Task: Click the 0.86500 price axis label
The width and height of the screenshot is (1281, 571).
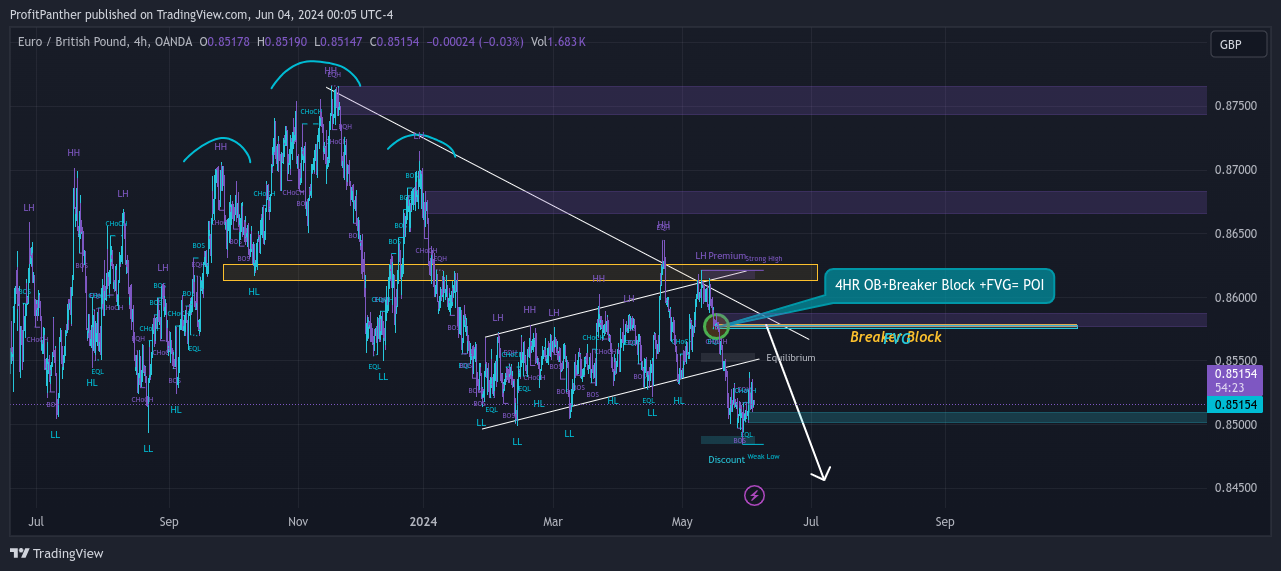Action: [1235, 234]
